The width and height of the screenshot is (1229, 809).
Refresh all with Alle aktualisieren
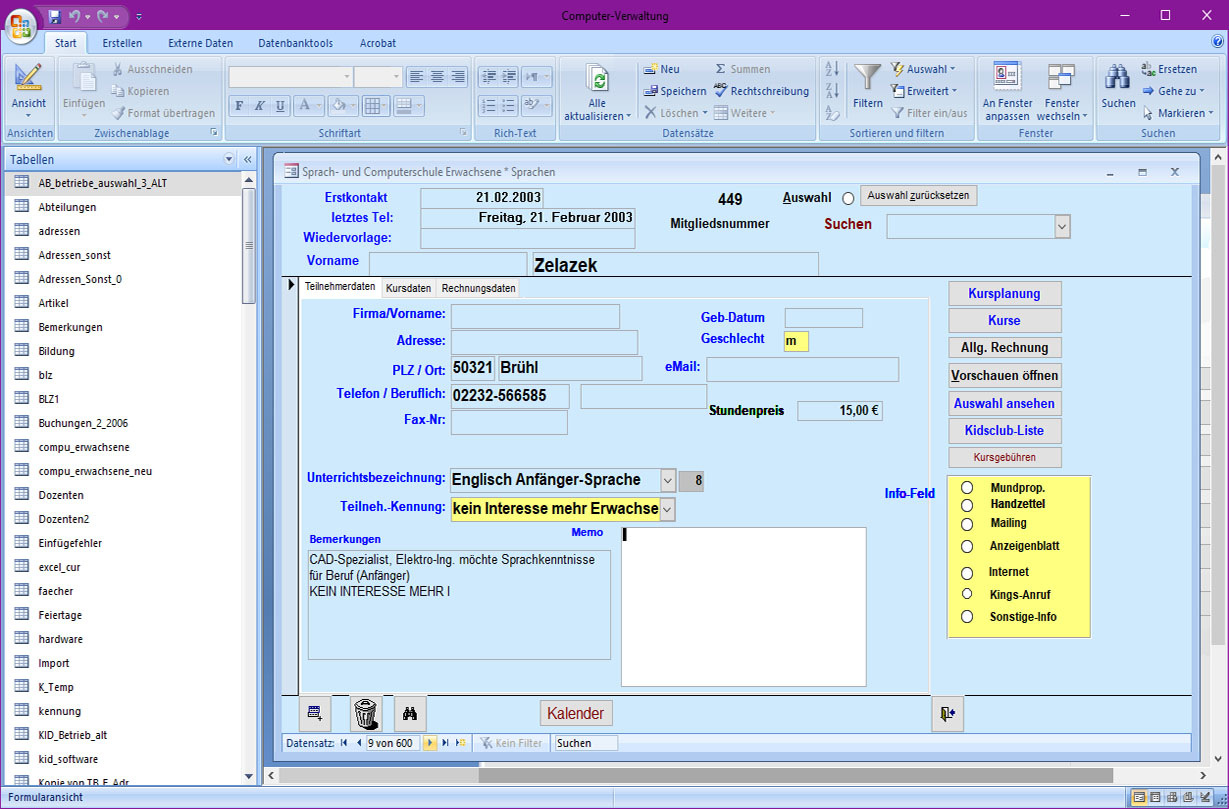tap(597, 92)
